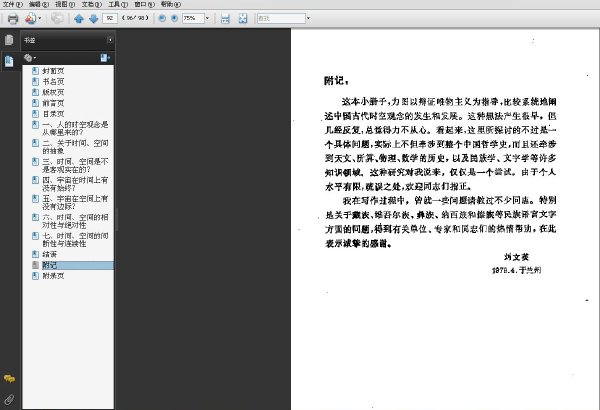Select the 结语 bookmark
600x410 pixels.
[49, 254]
